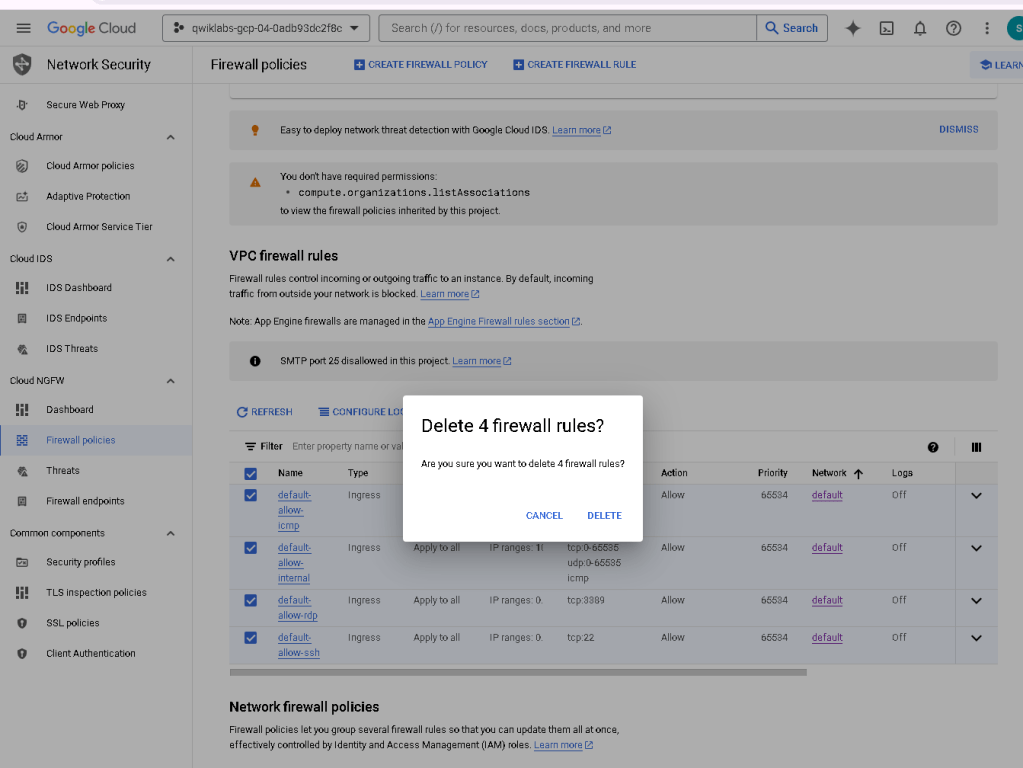Click CREATE FIREWALL RULE

point(575,65)
